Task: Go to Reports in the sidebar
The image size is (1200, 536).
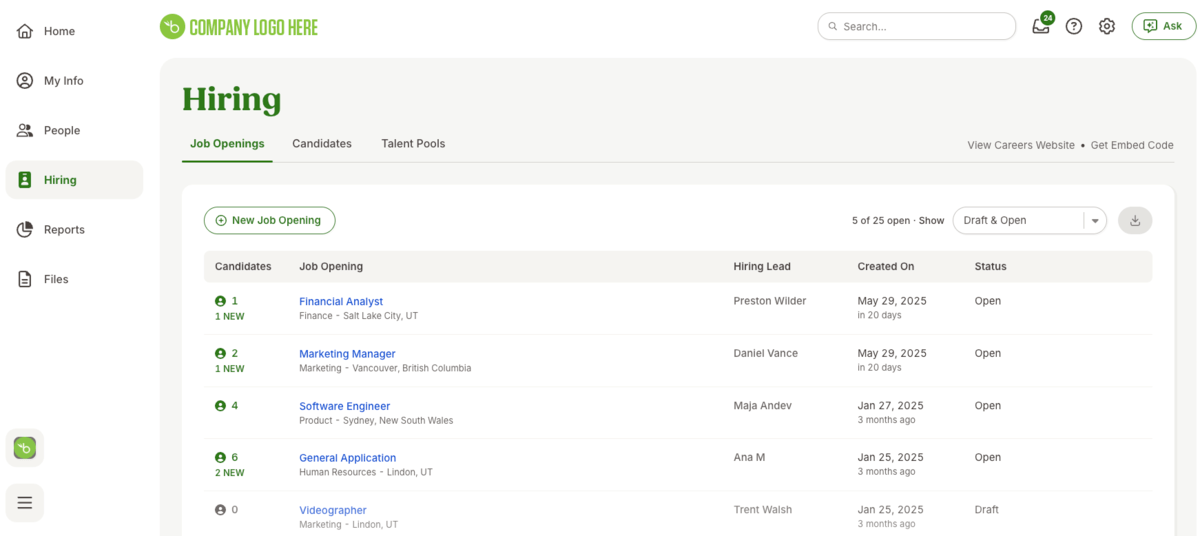Action: (x=64, y=230)
